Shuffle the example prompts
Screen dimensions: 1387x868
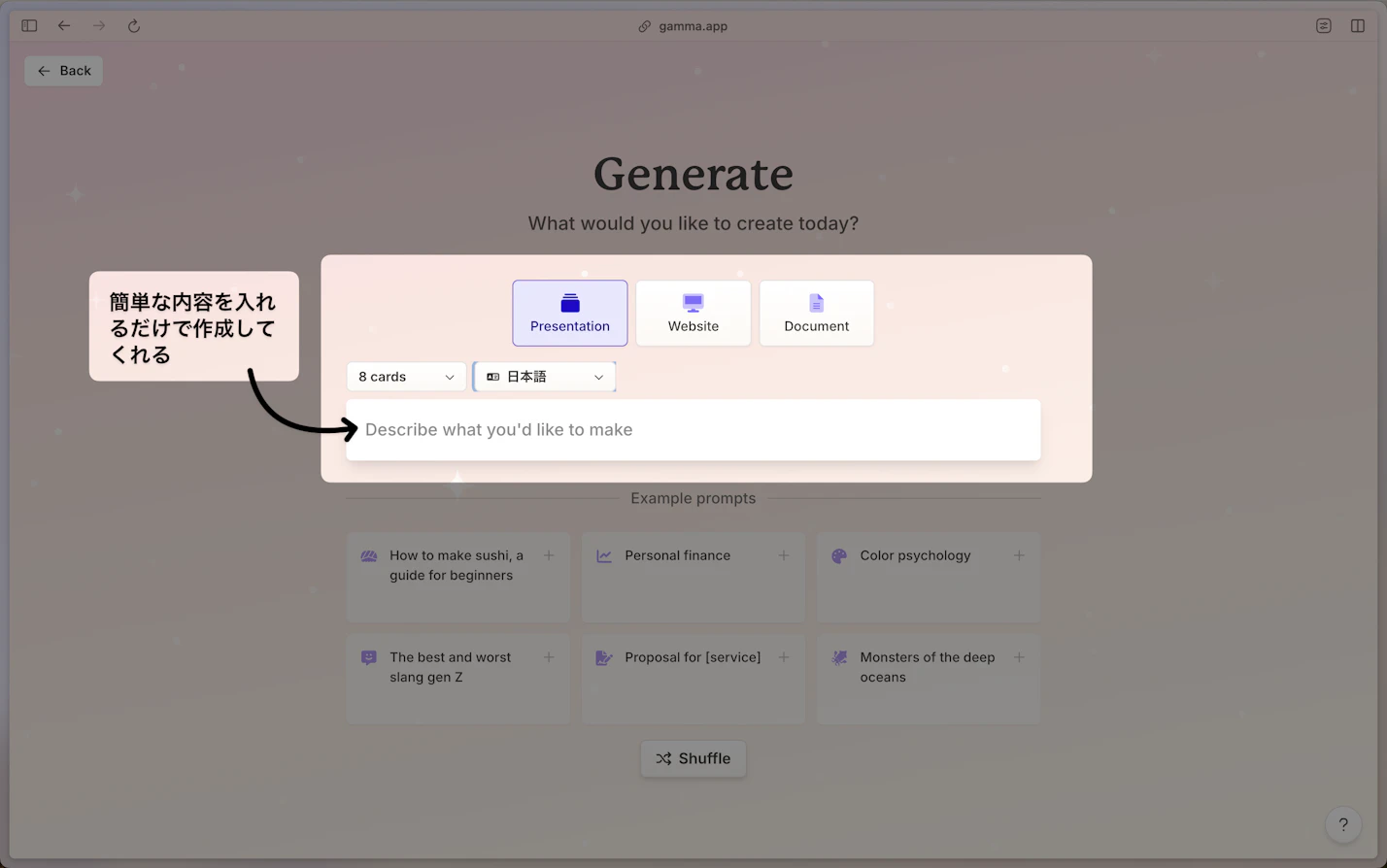click(x=693, y=758)
